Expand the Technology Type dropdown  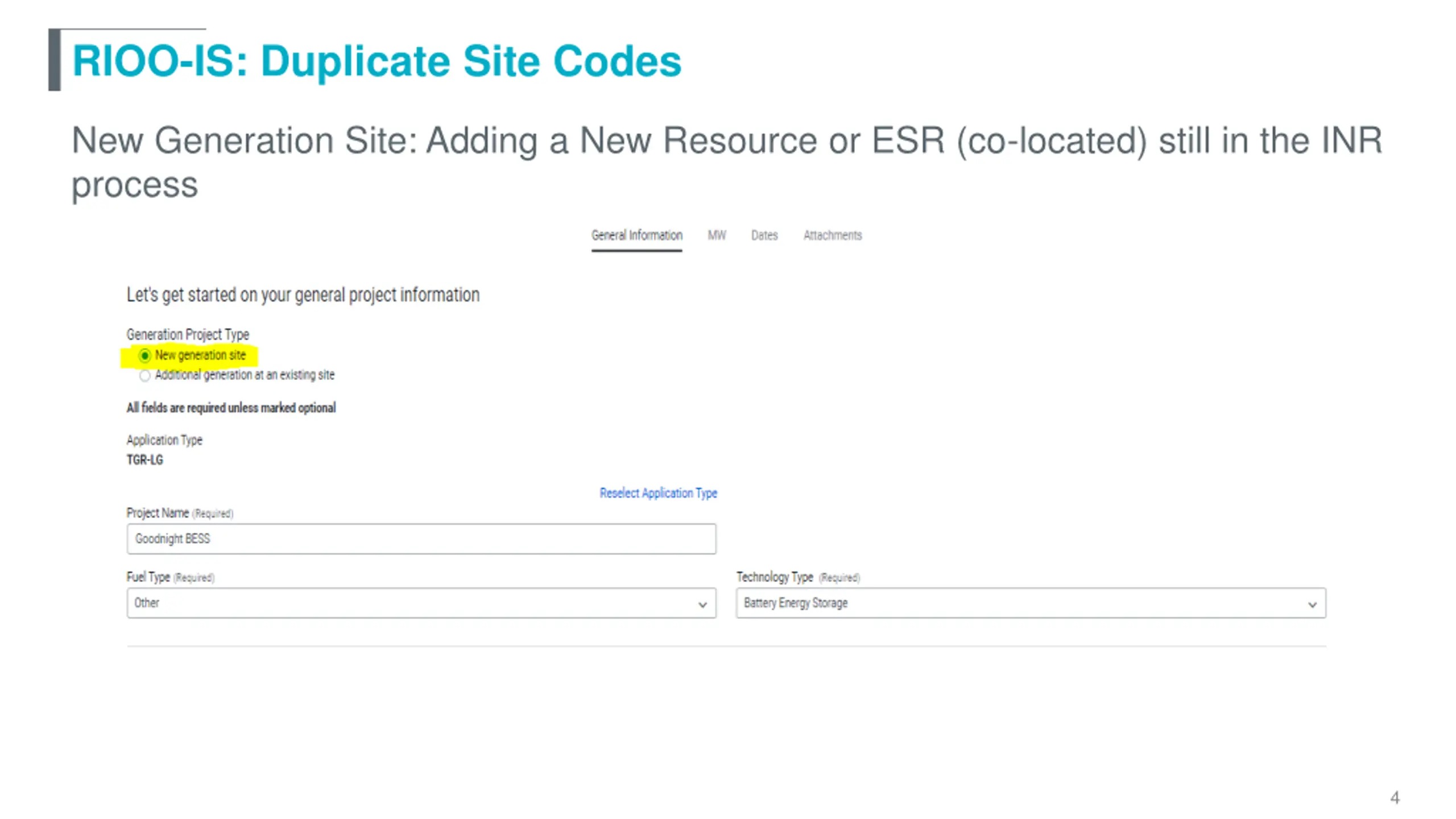[x=1031, y=603]
